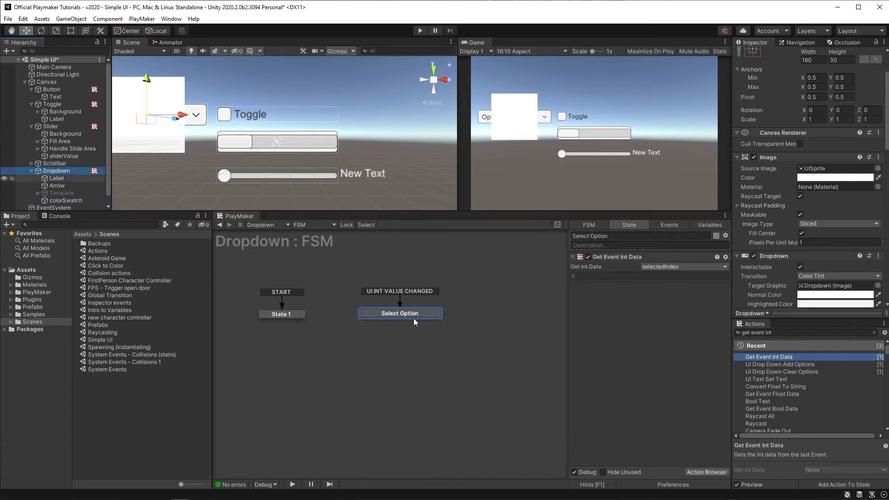Click the main toolbar Pause button

(435, 31)
